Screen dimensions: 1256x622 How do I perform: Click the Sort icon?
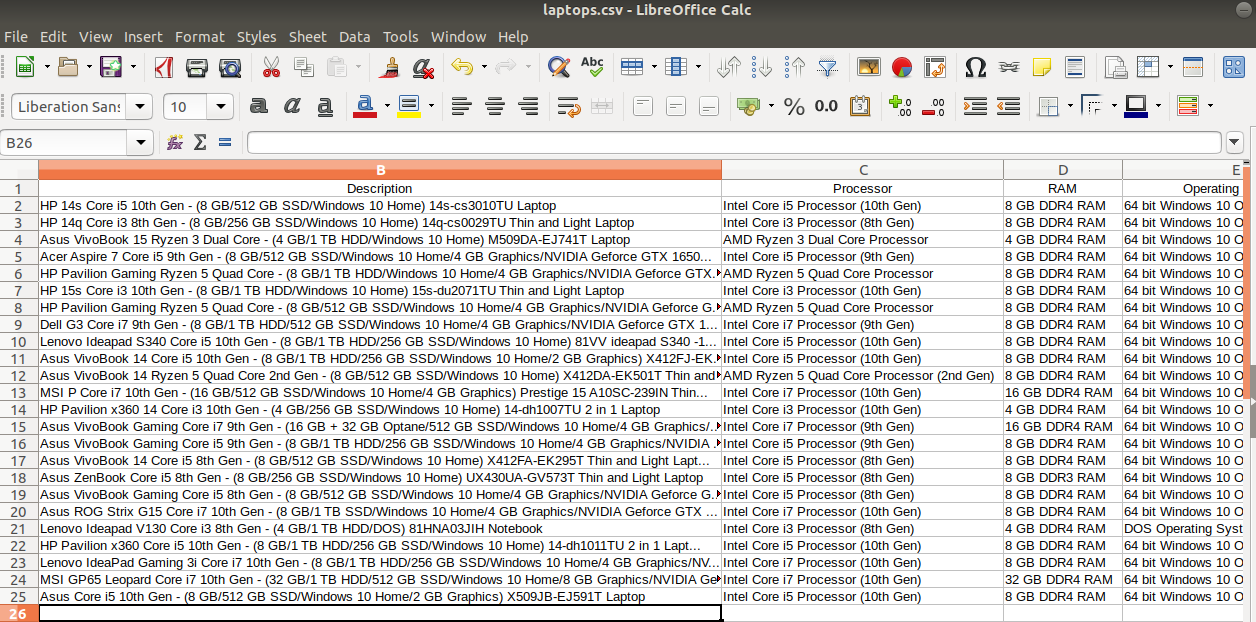[729, 67]
